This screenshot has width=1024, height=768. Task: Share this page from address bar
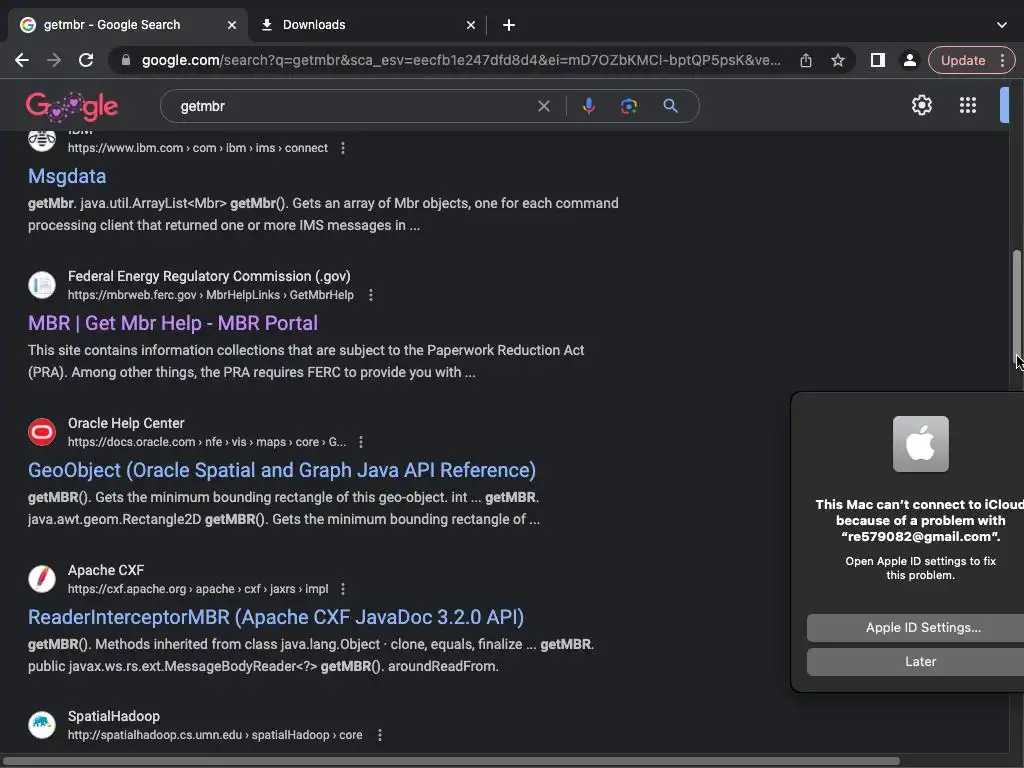806,61
